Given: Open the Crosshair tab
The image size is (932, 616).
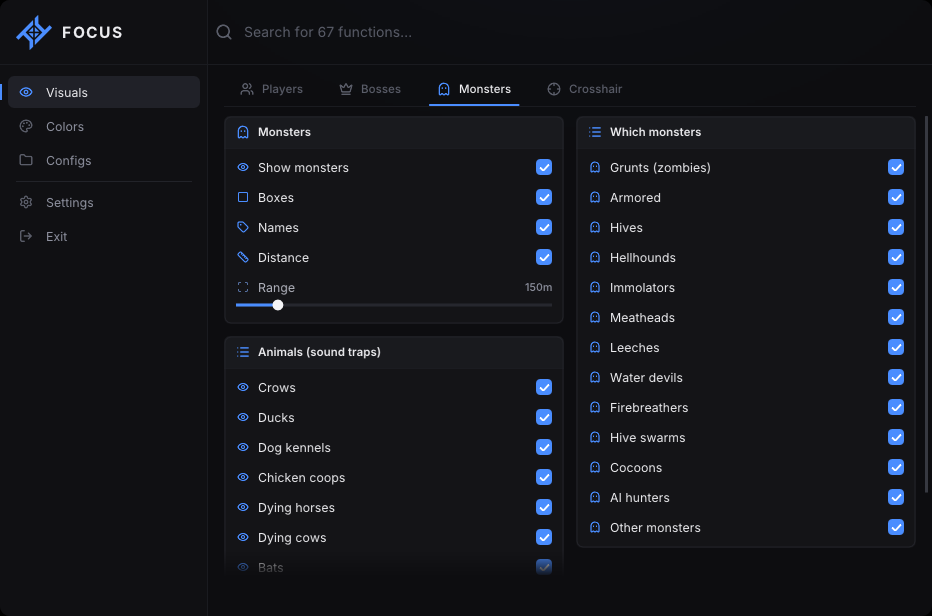Looking at the screenshot, I should click(585, 89).
